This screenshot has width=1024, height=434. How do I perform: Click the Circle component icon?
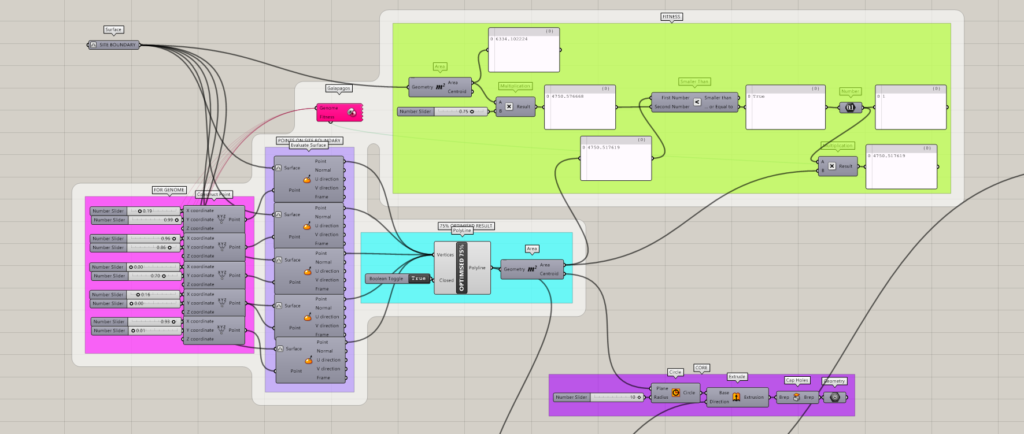pos(676,393)
